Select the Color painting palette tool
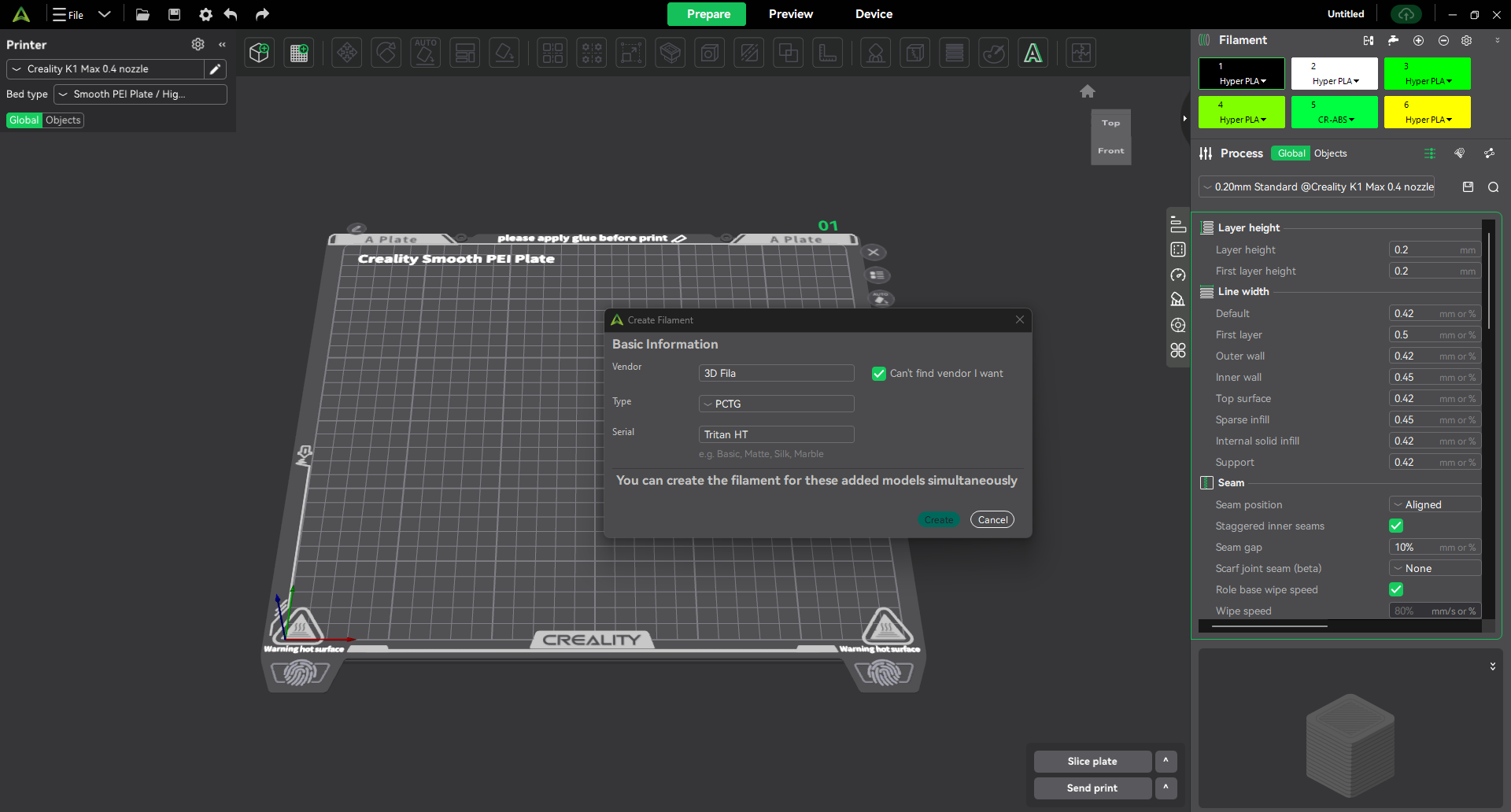 994,53
